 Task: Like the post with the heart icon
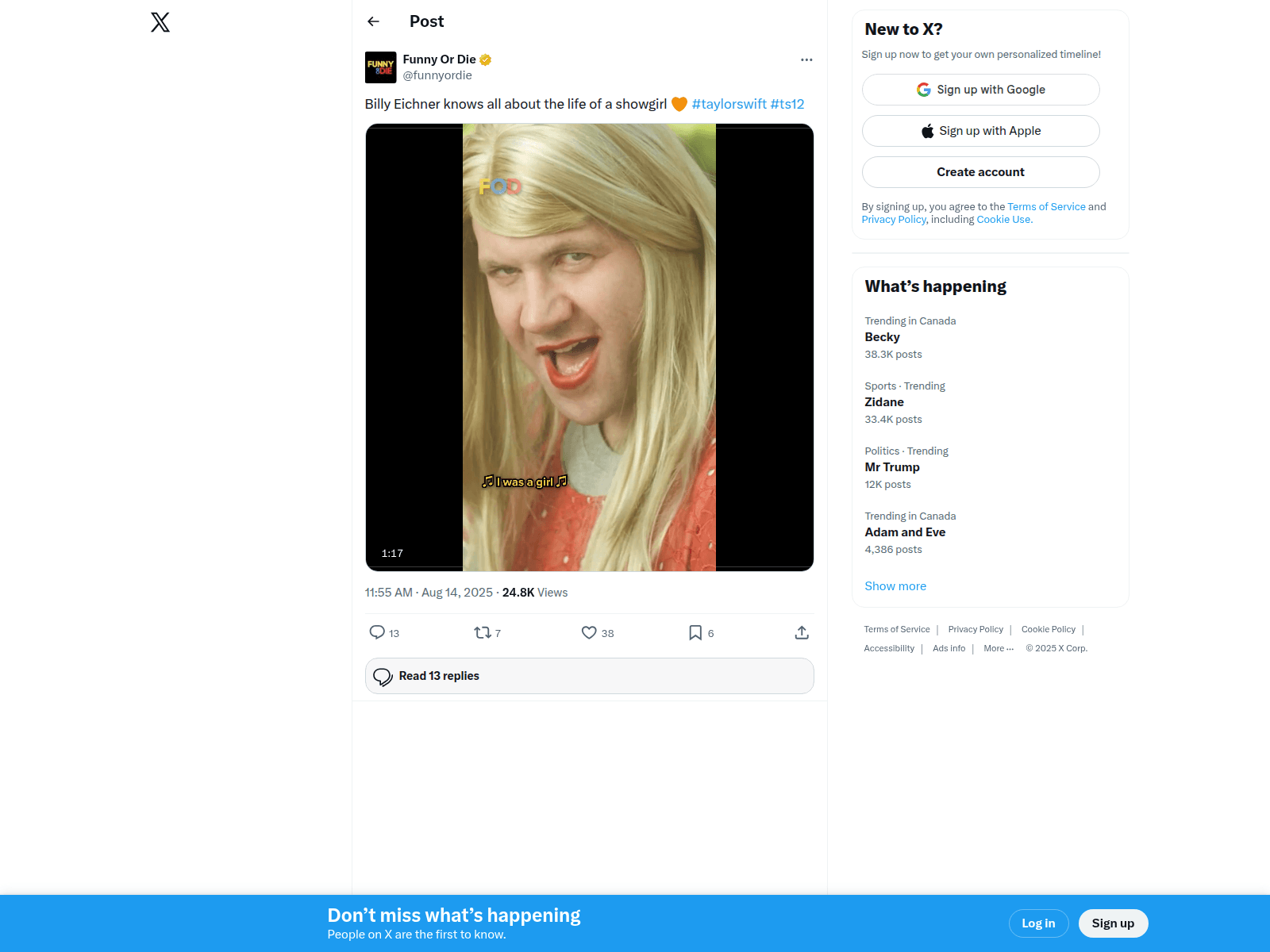tap(589, 632)
